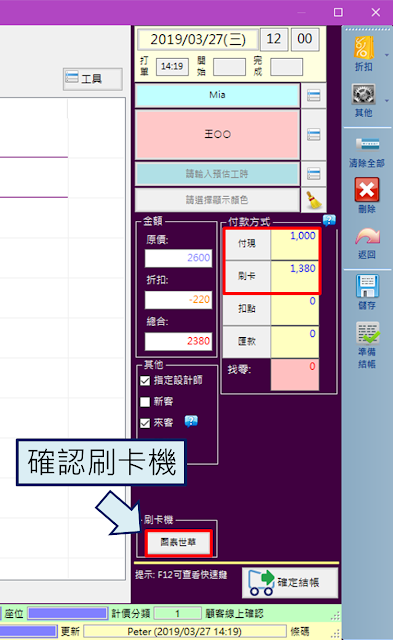
Task: Click the 顧客線上確認 label
Action: pyautogui.click(x=235, y=613)
